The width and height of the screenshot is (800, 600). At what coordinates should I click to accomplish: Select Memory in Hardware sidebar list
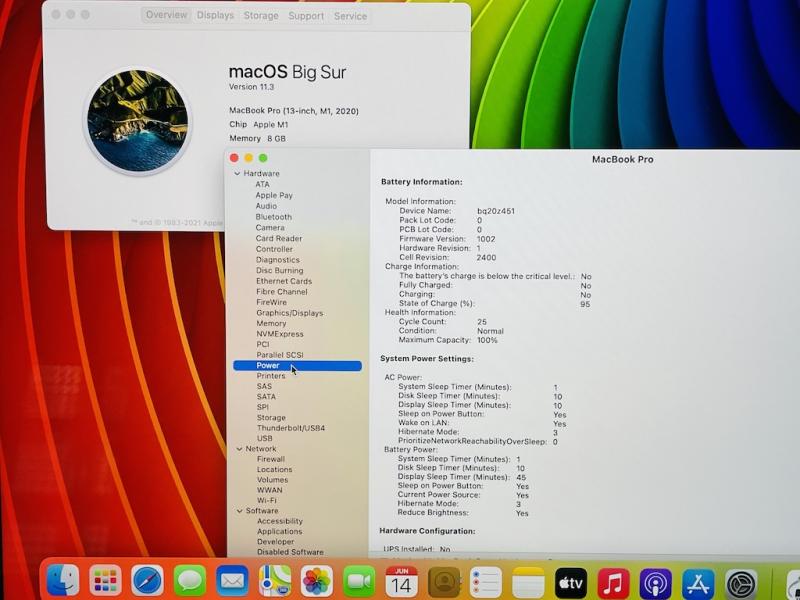point(271,323)
